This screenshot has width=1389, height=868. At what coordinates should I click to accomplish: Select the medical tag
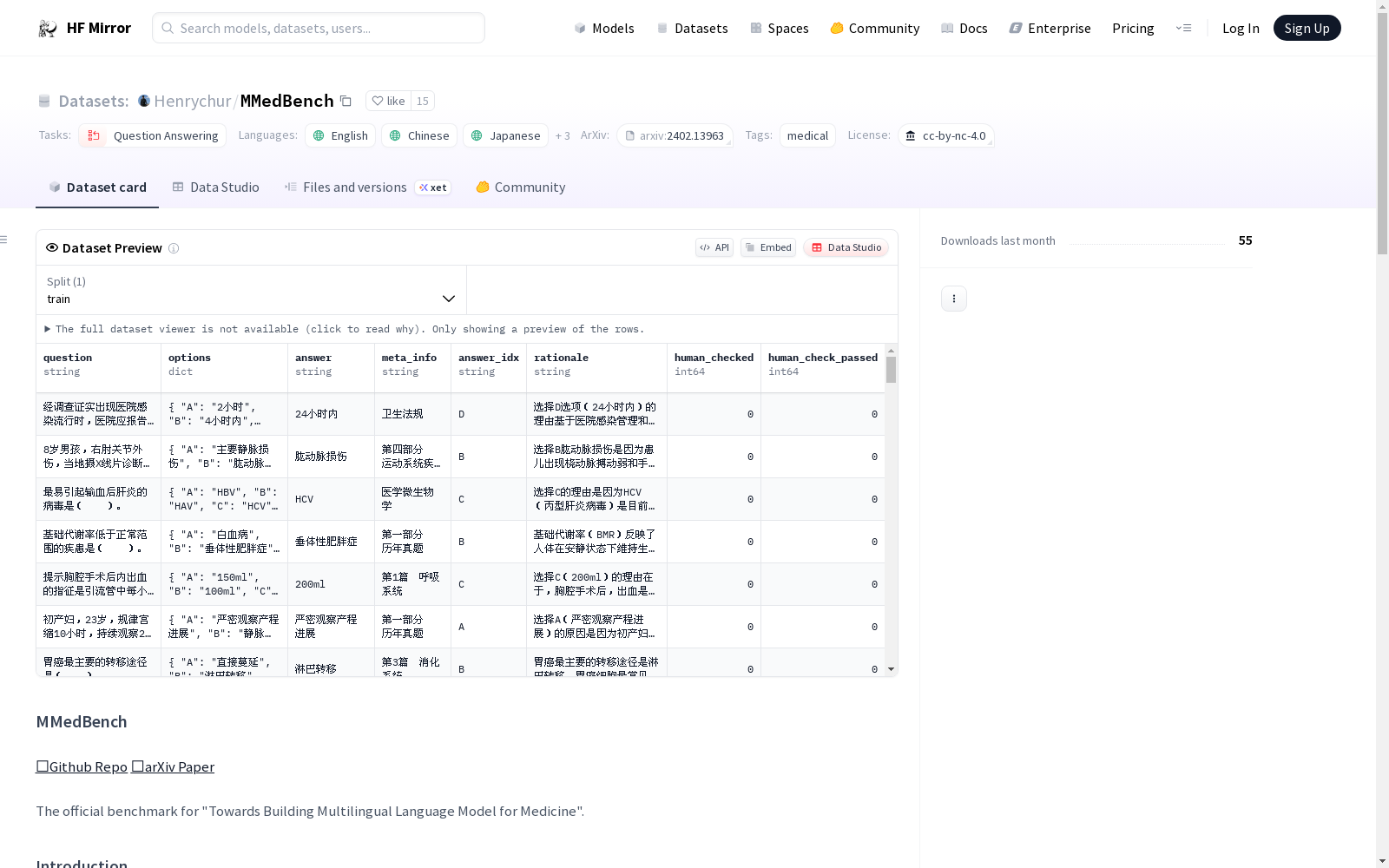806,135
